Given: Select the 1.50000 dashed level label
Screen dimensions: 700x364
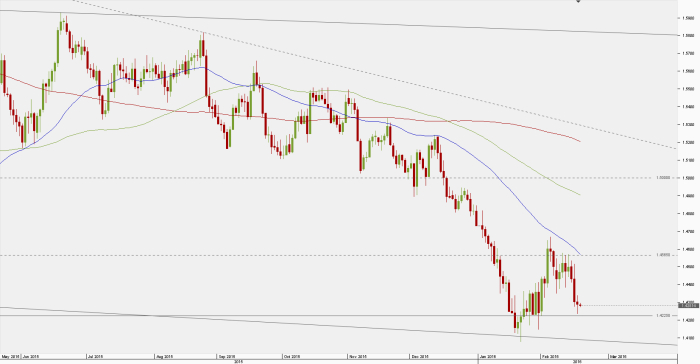Looking at the screenshot, I should tap(663, 178).
